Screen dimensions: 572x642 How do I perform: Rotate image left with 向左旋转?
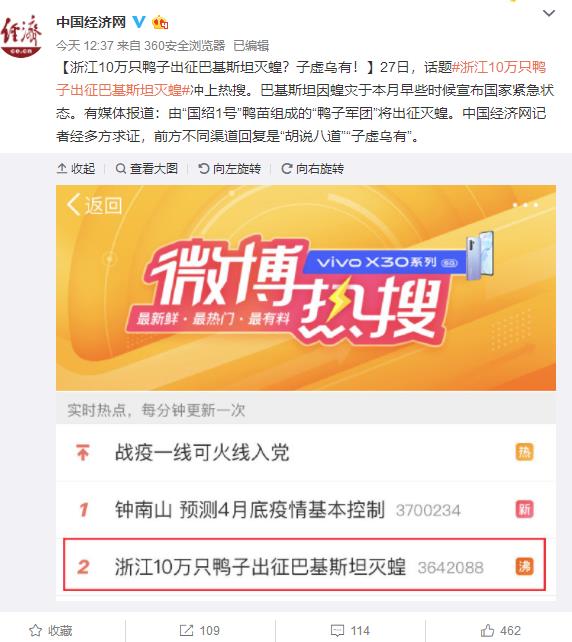(229, 169)
